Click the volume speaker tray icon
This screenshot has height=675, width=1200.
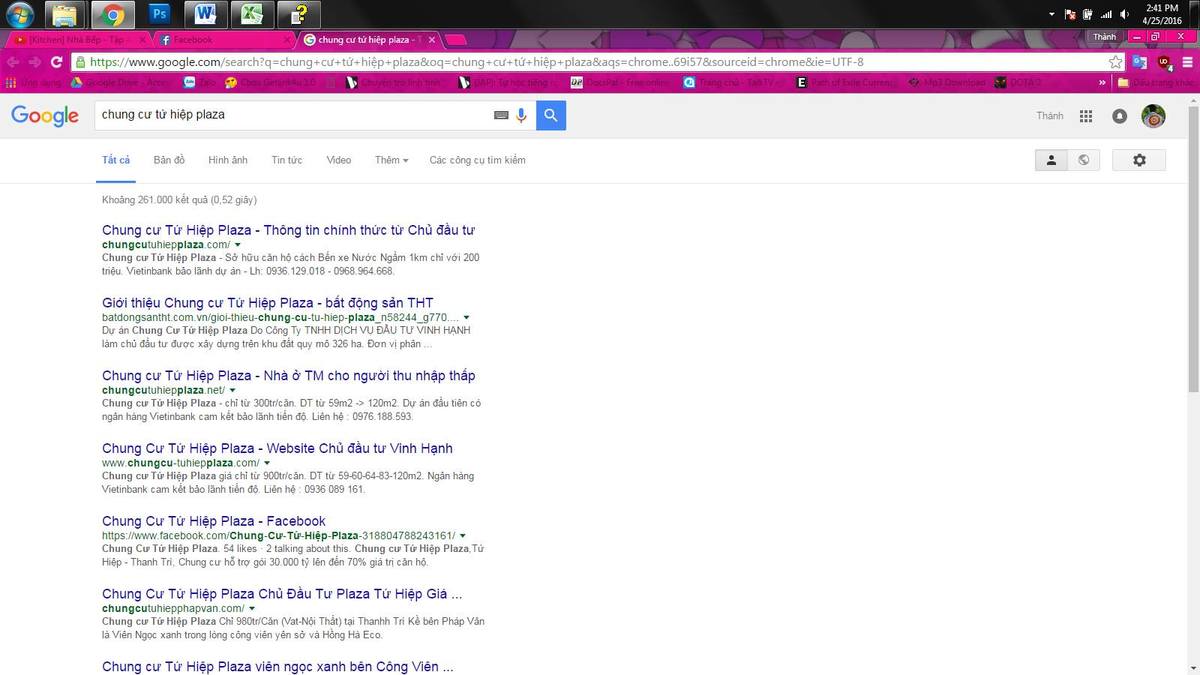coord(1124,15)
